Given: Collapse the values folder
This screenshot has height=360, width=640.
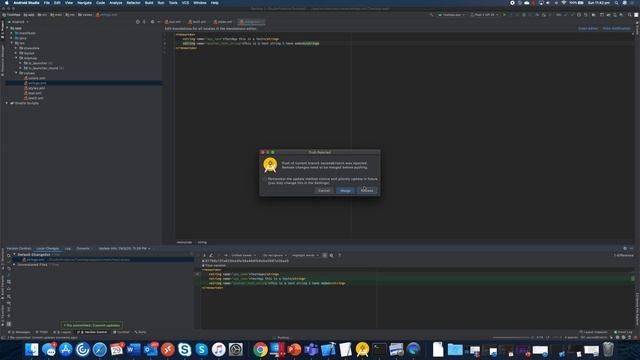Looking at the screenshot, I should click(x=16, y=73).
